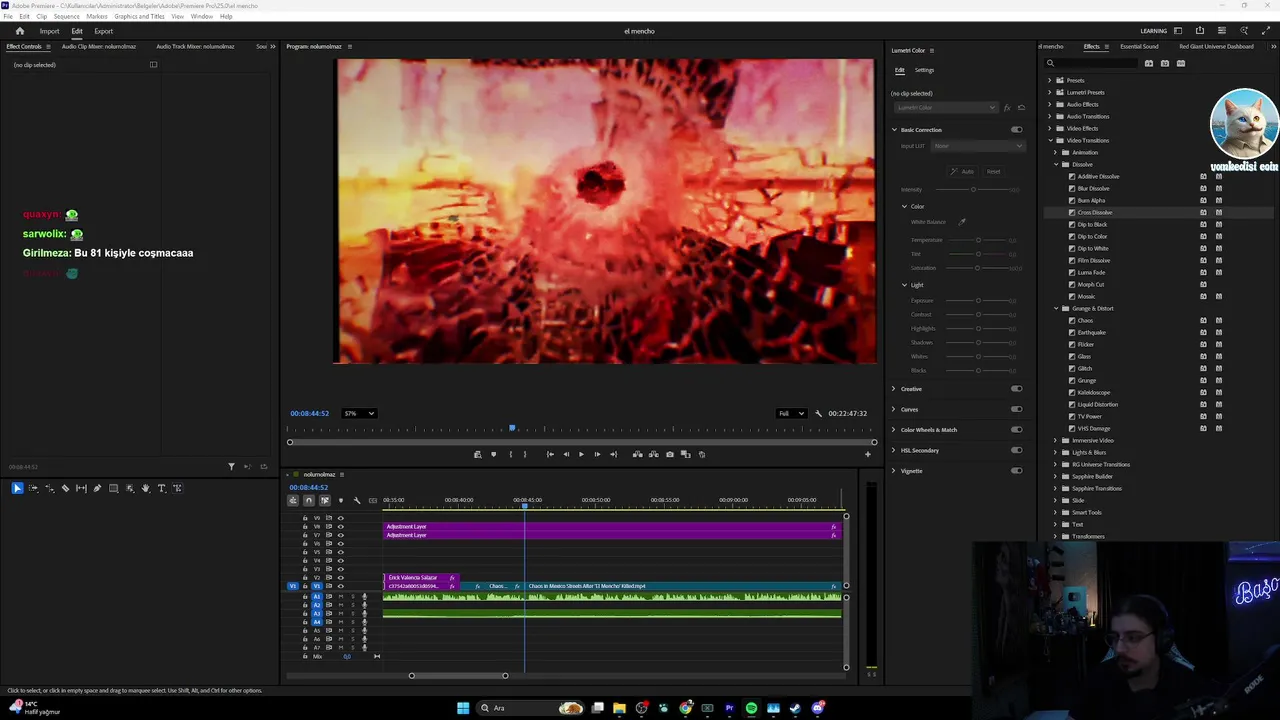Click the timeline Add Marker icon

(x=341, y=500)
